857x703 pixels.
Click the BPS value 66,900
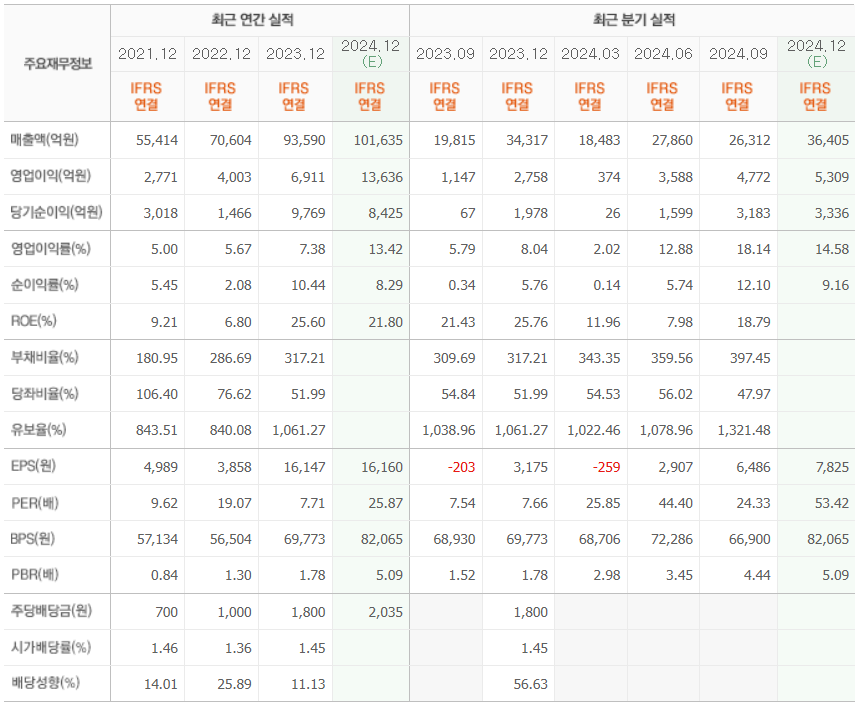click(750, 540)
